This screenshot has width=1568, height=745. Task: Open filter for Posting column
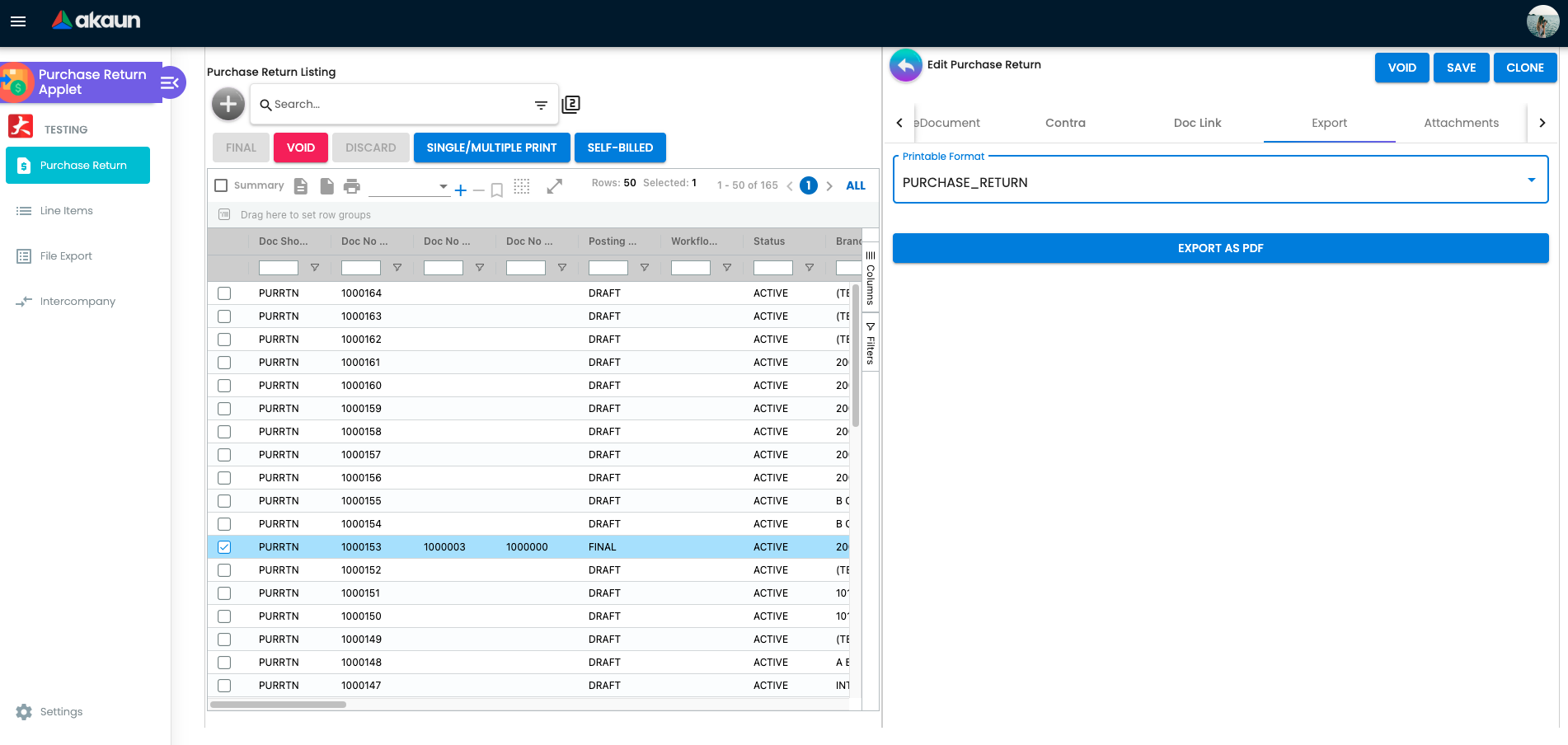point(644,268)
